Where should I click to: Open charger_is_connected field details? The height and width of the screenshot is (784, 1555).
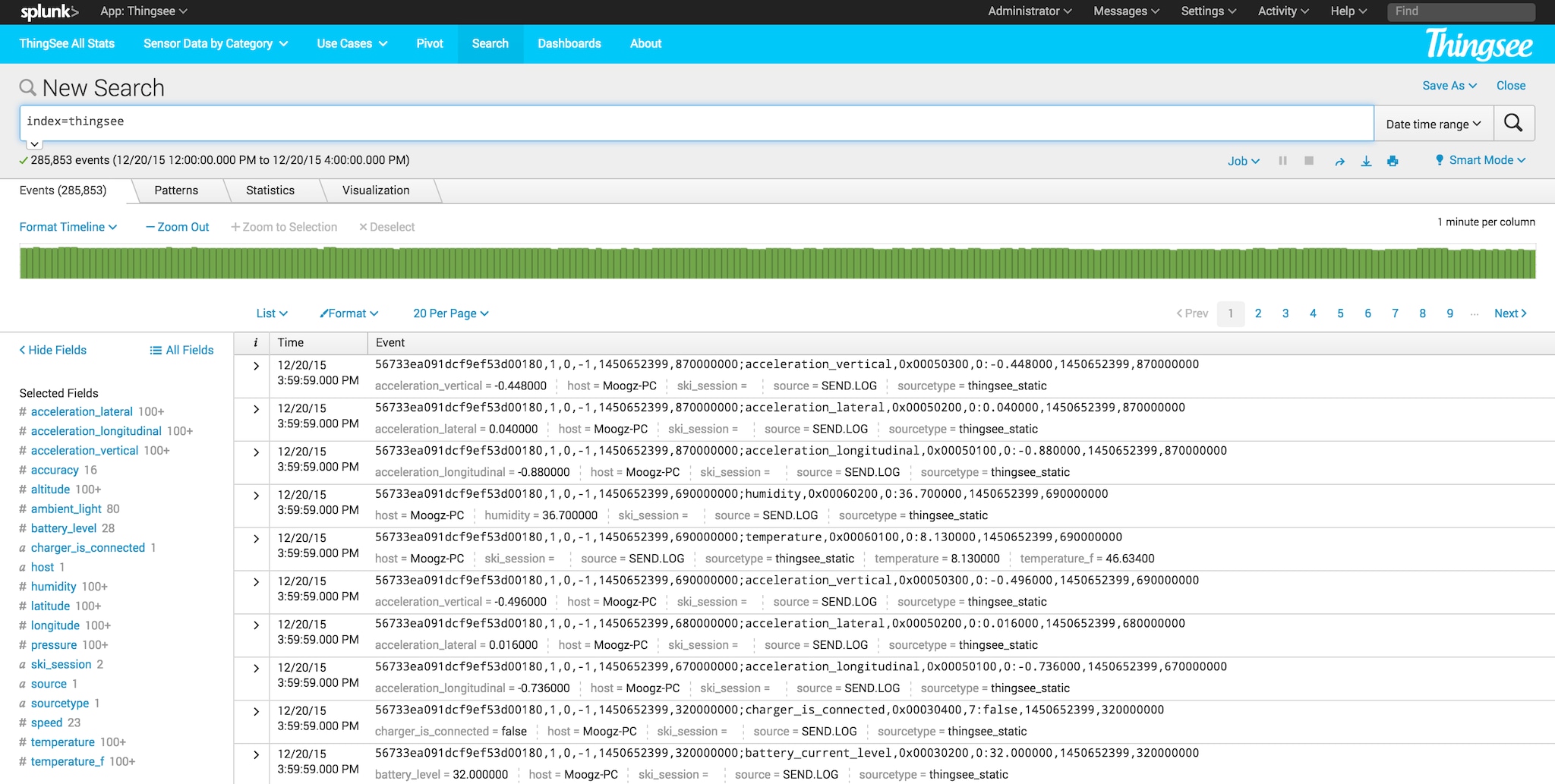click(88, 548)
